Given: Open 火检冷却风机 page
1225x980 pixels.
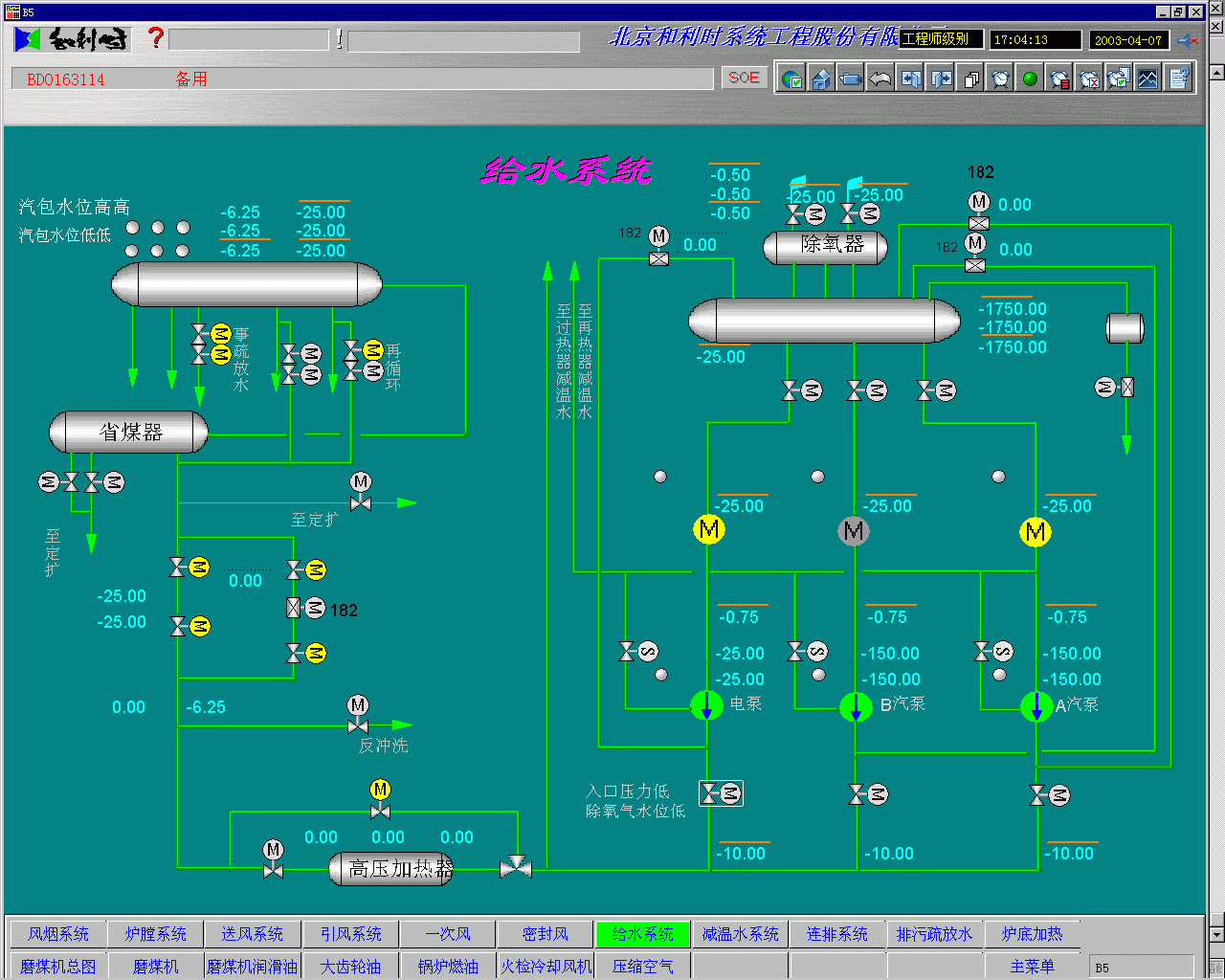Looking at the screenshot, I should 546,967.
